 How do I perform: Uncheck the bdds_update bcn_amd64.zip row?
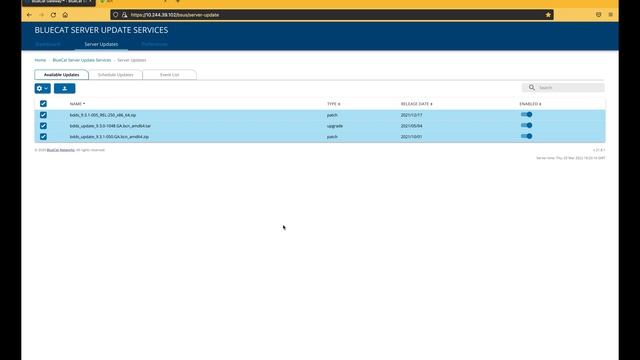43,137
